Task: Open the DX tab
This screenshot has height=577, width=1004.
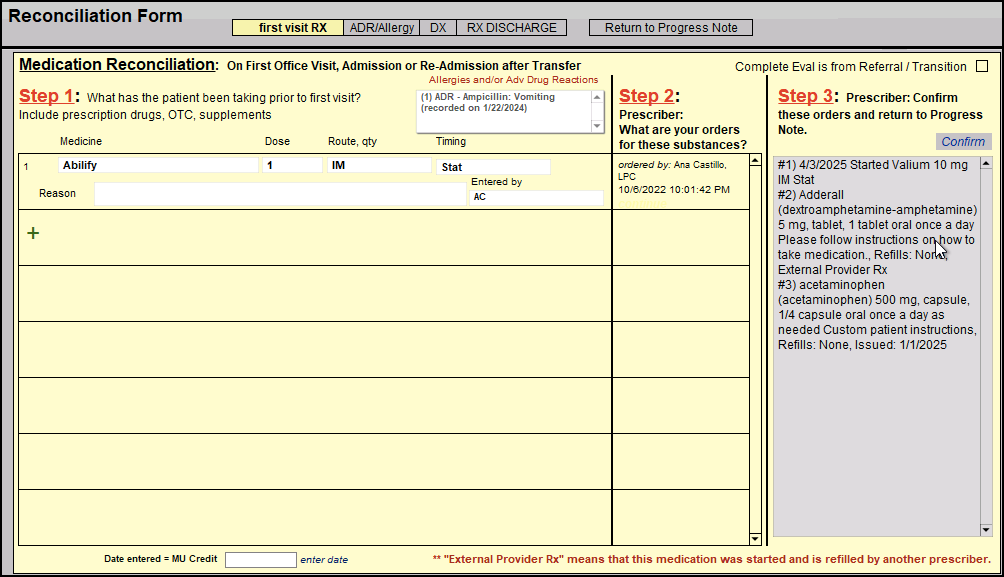Action: (x=438, y=28)
